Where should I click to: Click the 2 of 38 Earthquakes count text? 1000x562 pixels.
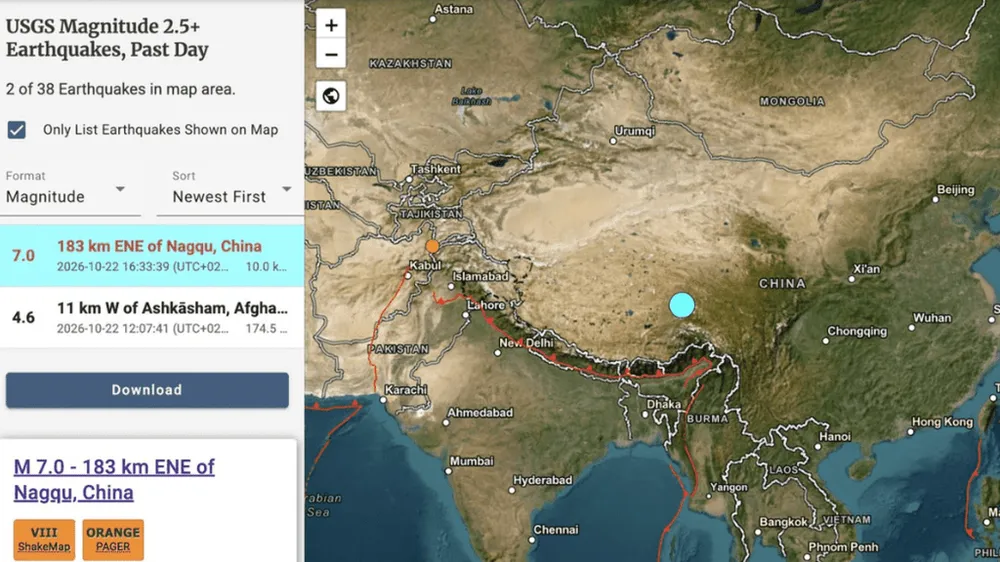(x=121, y=89)
